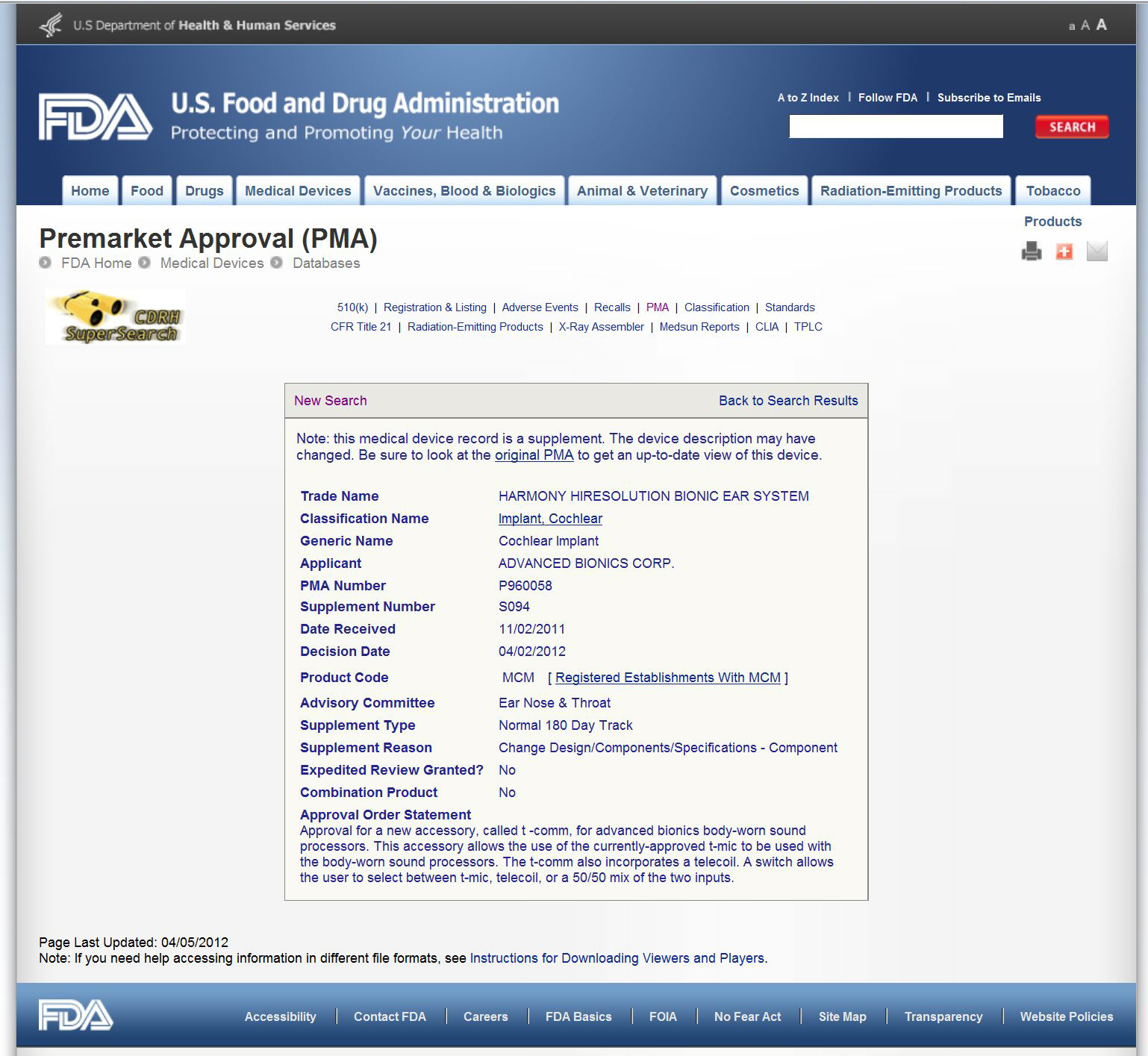Click the print page icon
This screenshot has width=1148, height=1056.
click(x=1031, y=251)
